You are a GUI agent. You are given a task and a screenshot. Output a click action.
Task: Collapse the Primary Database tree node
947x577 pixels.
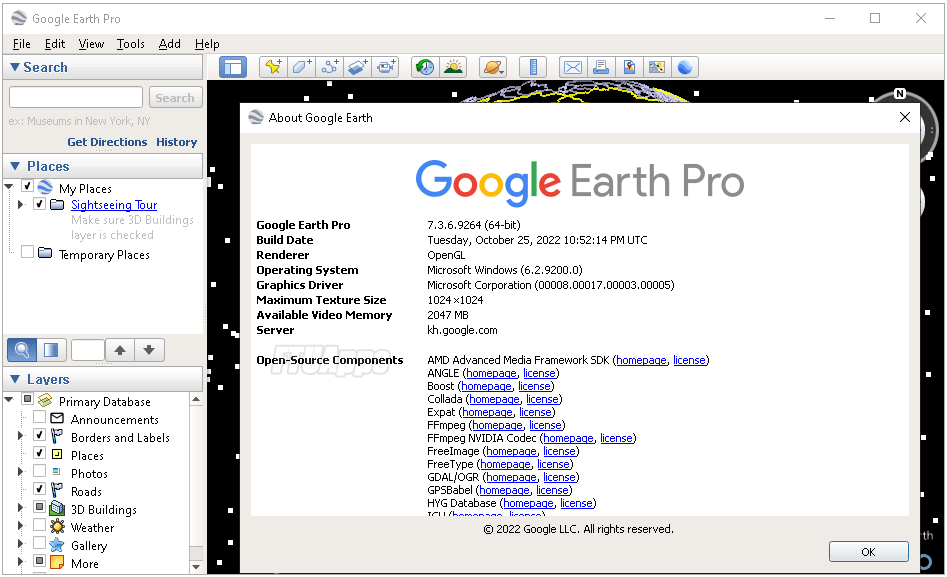[x=9, y=399]
